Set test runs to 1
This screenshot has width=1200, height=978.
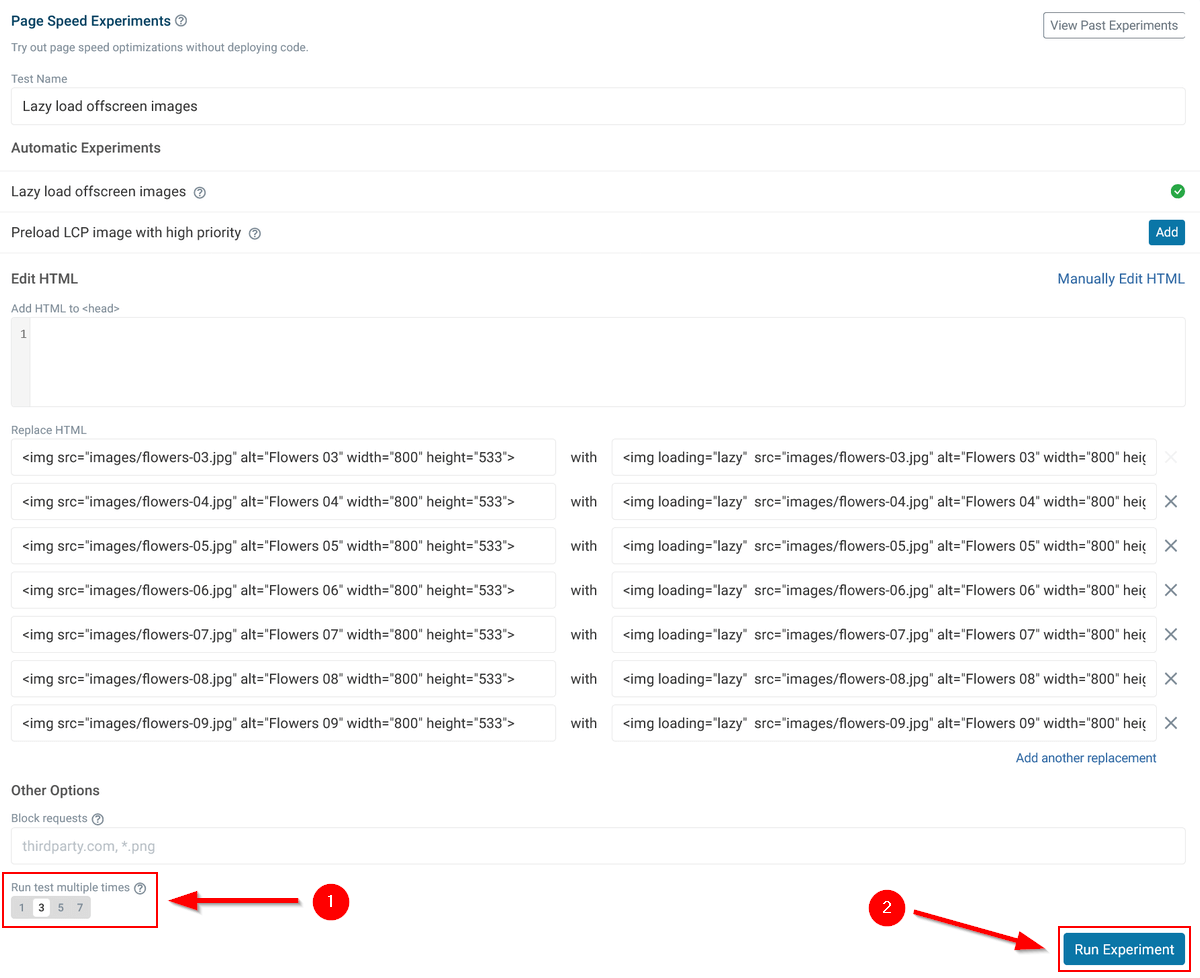tap(22, 908)
